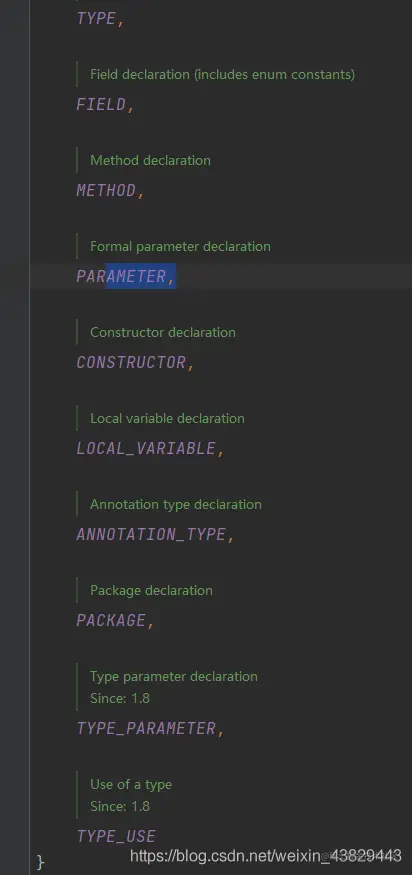Image resolution: width=412 pixels, height=875 pixels.
Task: Click the closing brace of the enum
Action: [x=40, y=861]
